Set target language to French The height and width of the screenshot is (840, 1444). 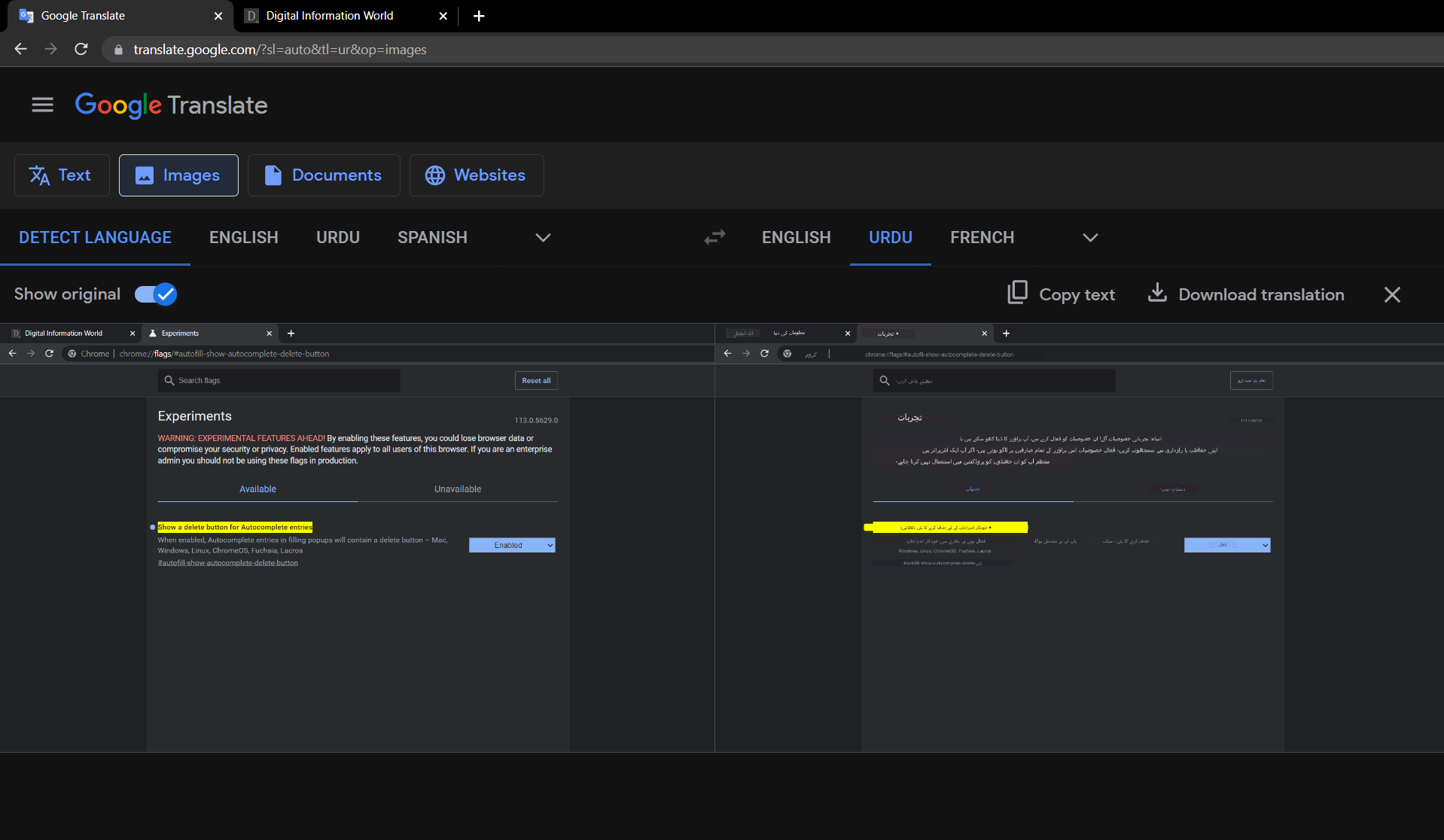coord(982,238)
